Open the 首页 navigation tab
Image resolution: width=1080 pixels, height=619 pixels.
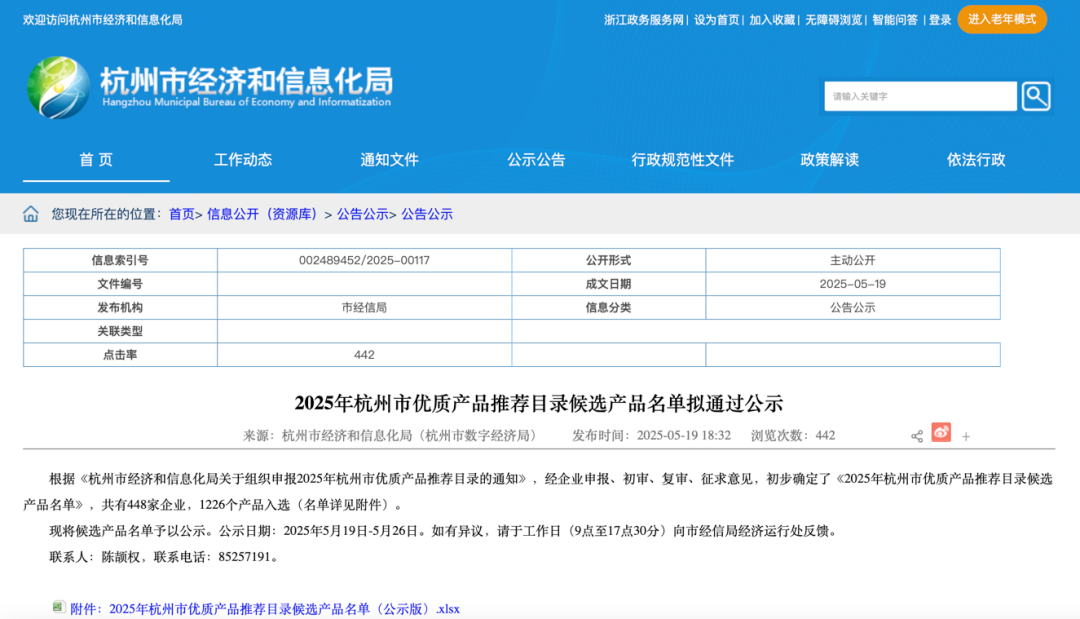coord(96,160)
